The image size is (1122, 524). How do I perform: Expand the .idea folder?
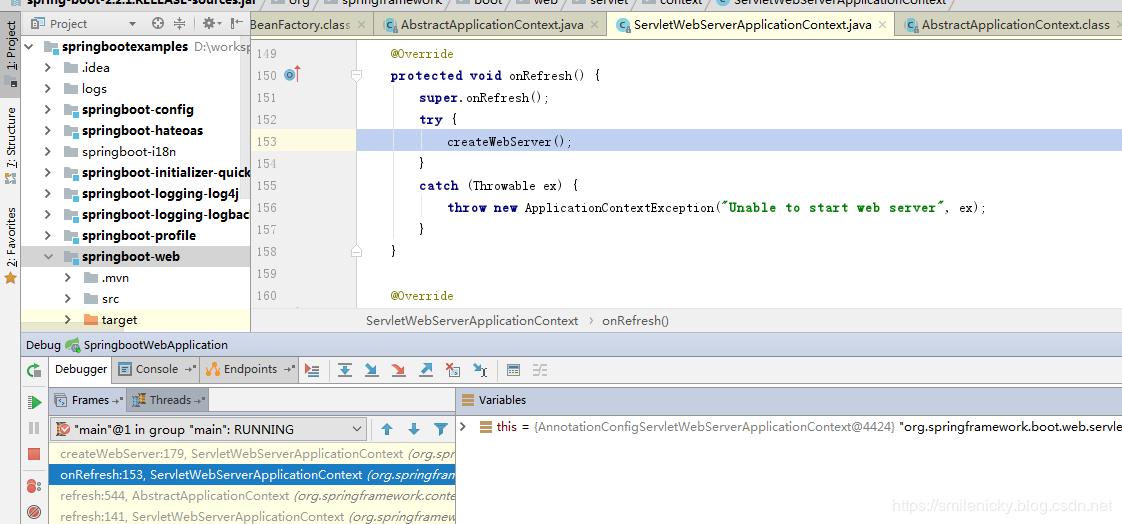click(48, 68)
